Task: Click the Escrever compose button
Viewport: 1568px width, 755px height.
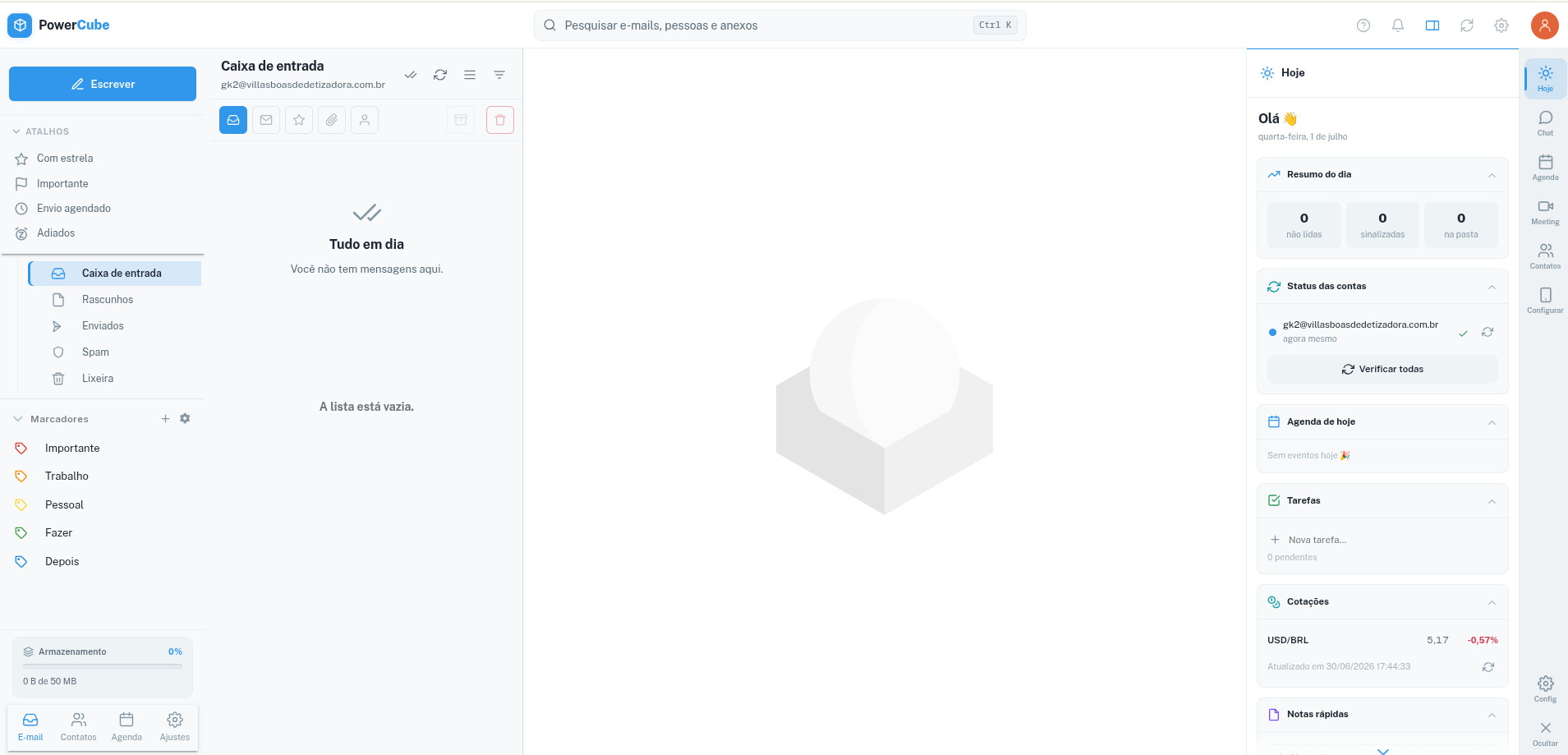Action: (103, 84)
